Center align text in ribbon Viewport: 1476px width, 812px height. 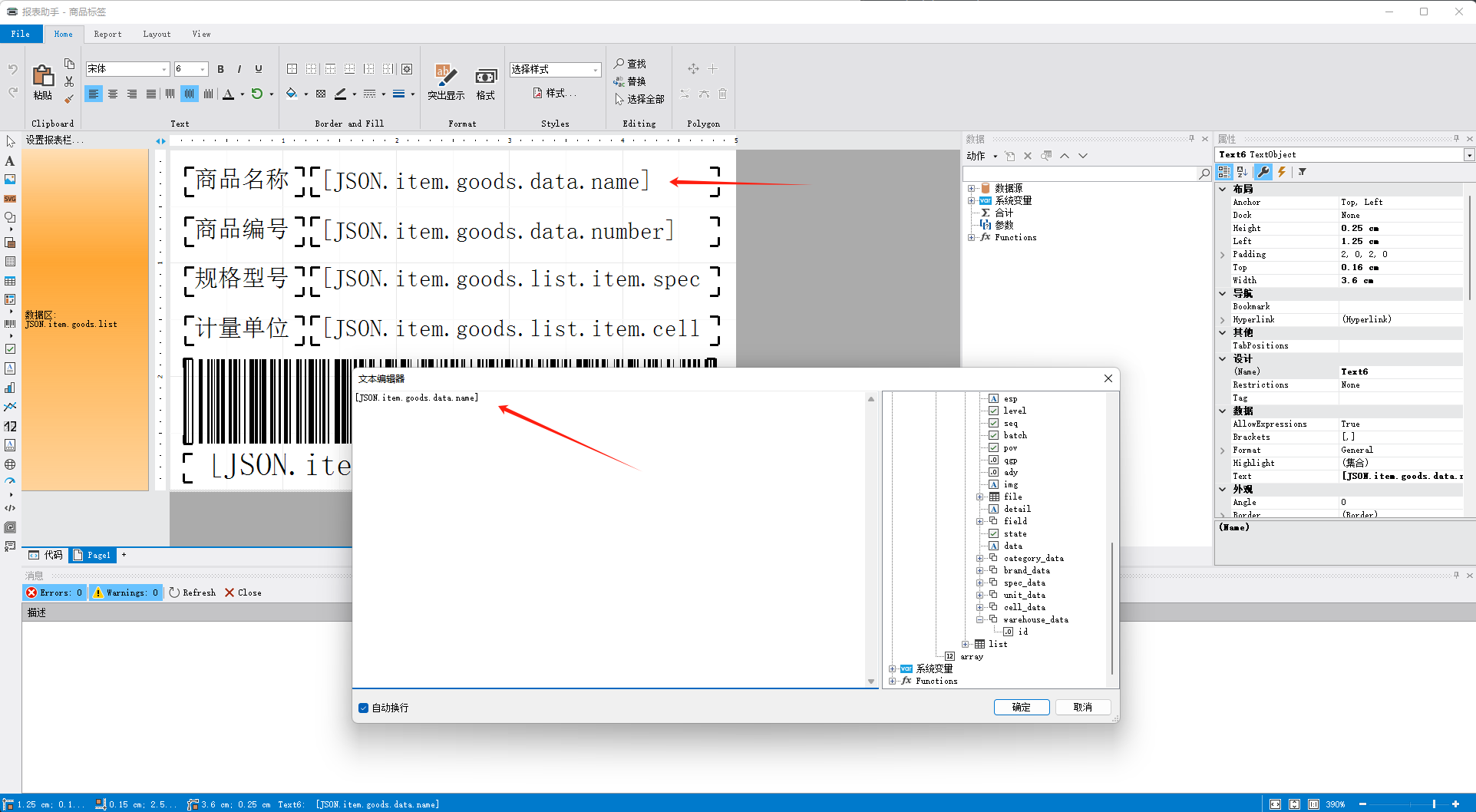click(x=113, y=94)
